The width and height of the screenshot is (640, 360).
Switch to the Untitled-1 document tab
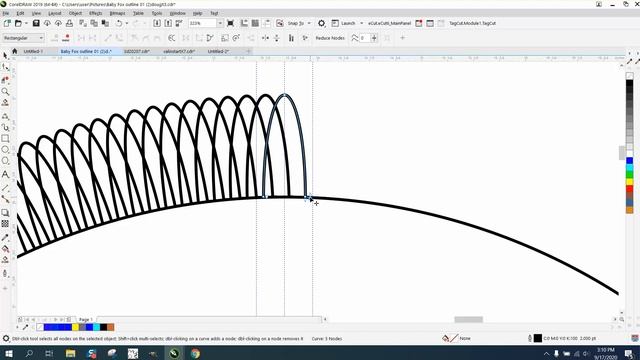(x=33, y=51)
